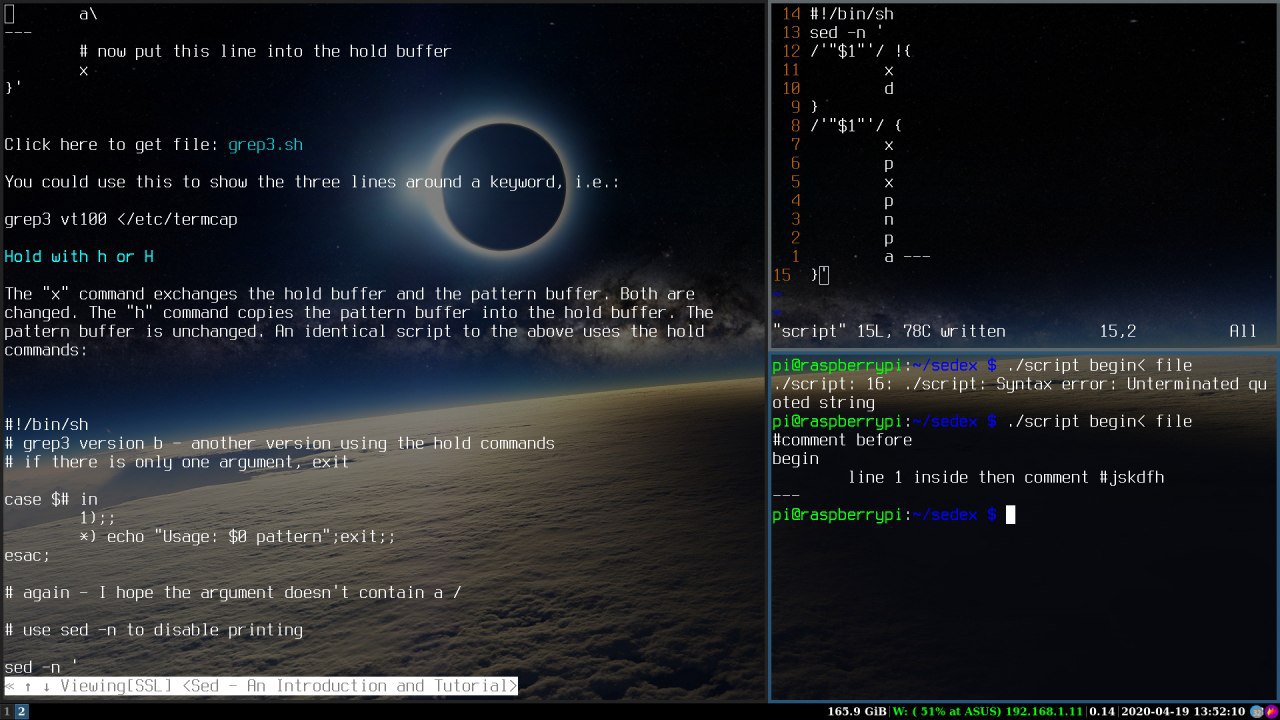Image resolution: width=1280 pixels, height=720 pixels.
Task: Click the terminal prompt cursor block
Action: 1010,515
